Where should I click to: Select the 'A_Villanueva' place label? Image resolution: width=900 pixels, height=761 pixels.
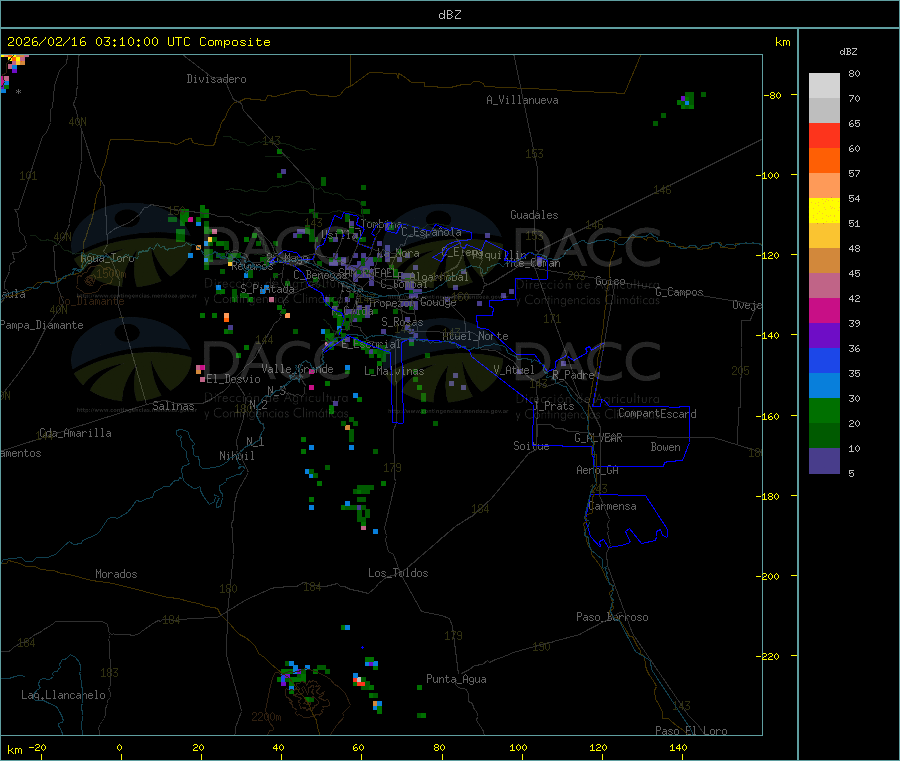point(522,100)
